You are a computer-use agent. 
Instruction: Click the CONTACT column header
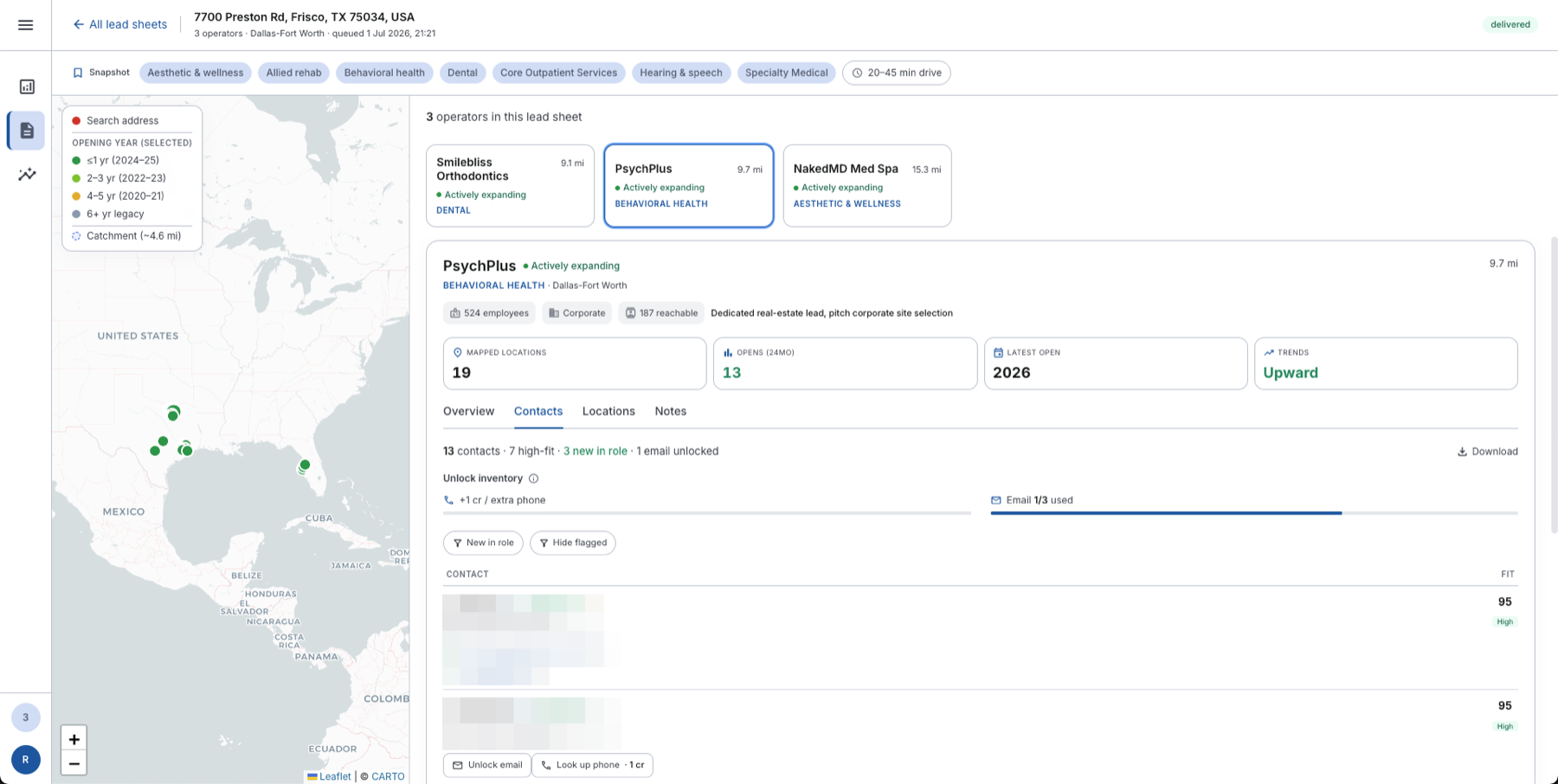[x=467, y=575]
